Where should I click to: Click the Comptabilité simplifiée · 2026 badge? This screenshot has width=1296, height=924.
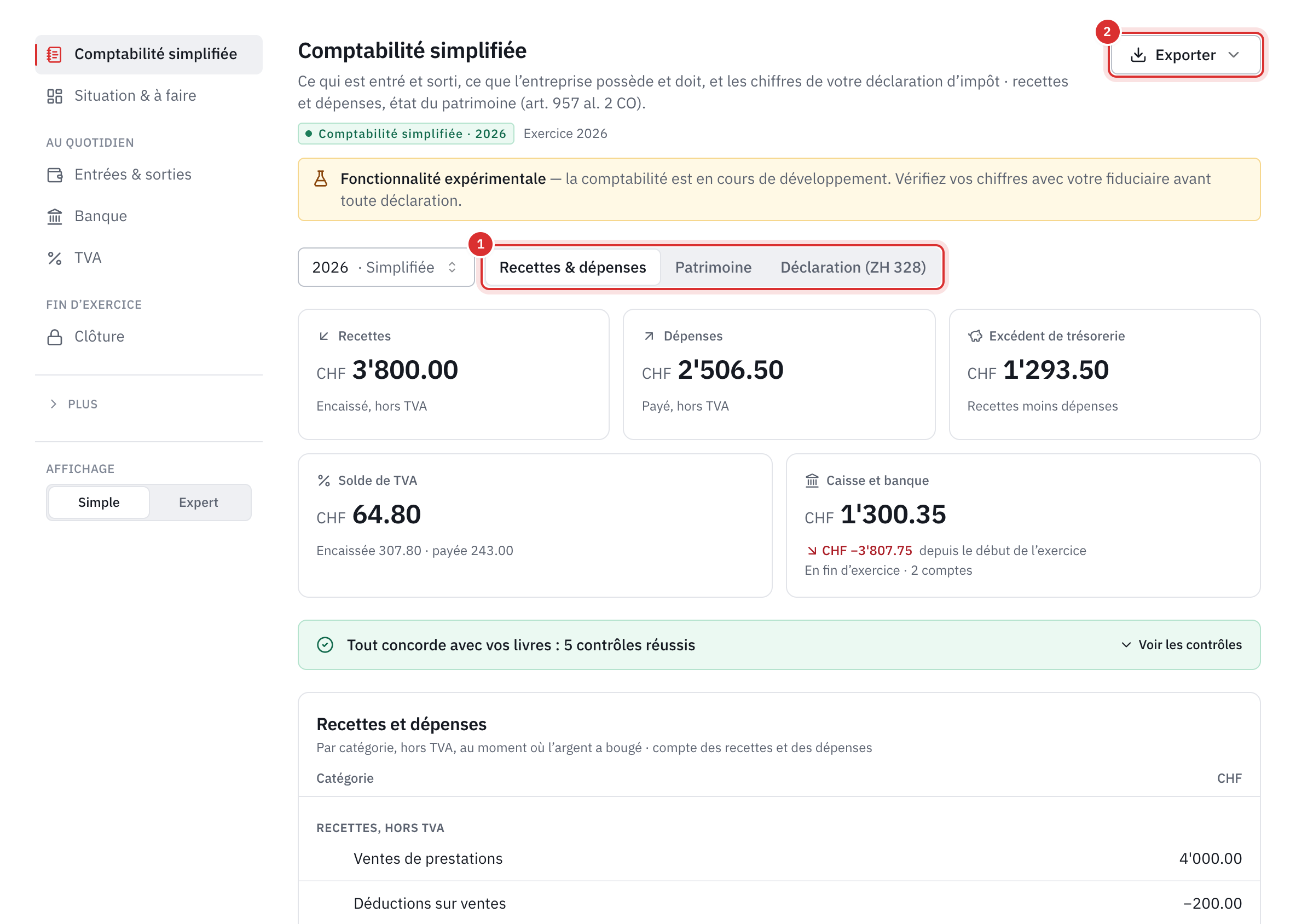[406, 134]
